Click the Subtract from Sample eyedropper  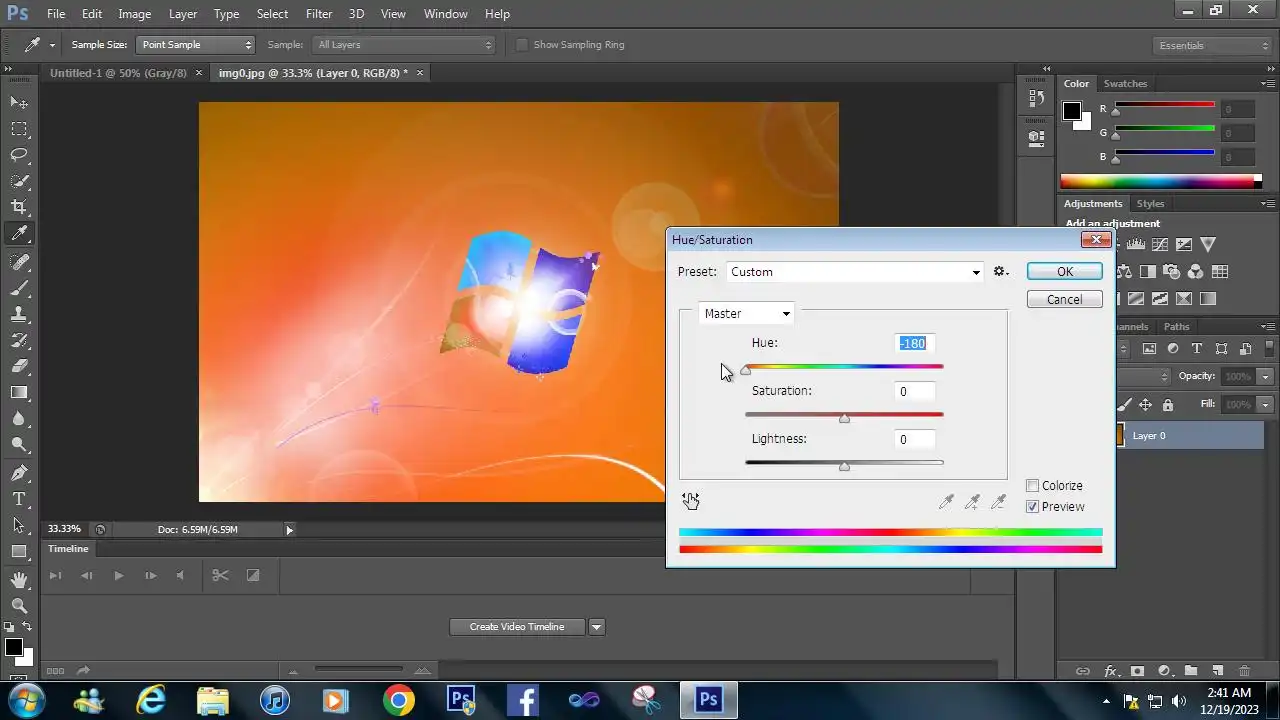(998, 502)
